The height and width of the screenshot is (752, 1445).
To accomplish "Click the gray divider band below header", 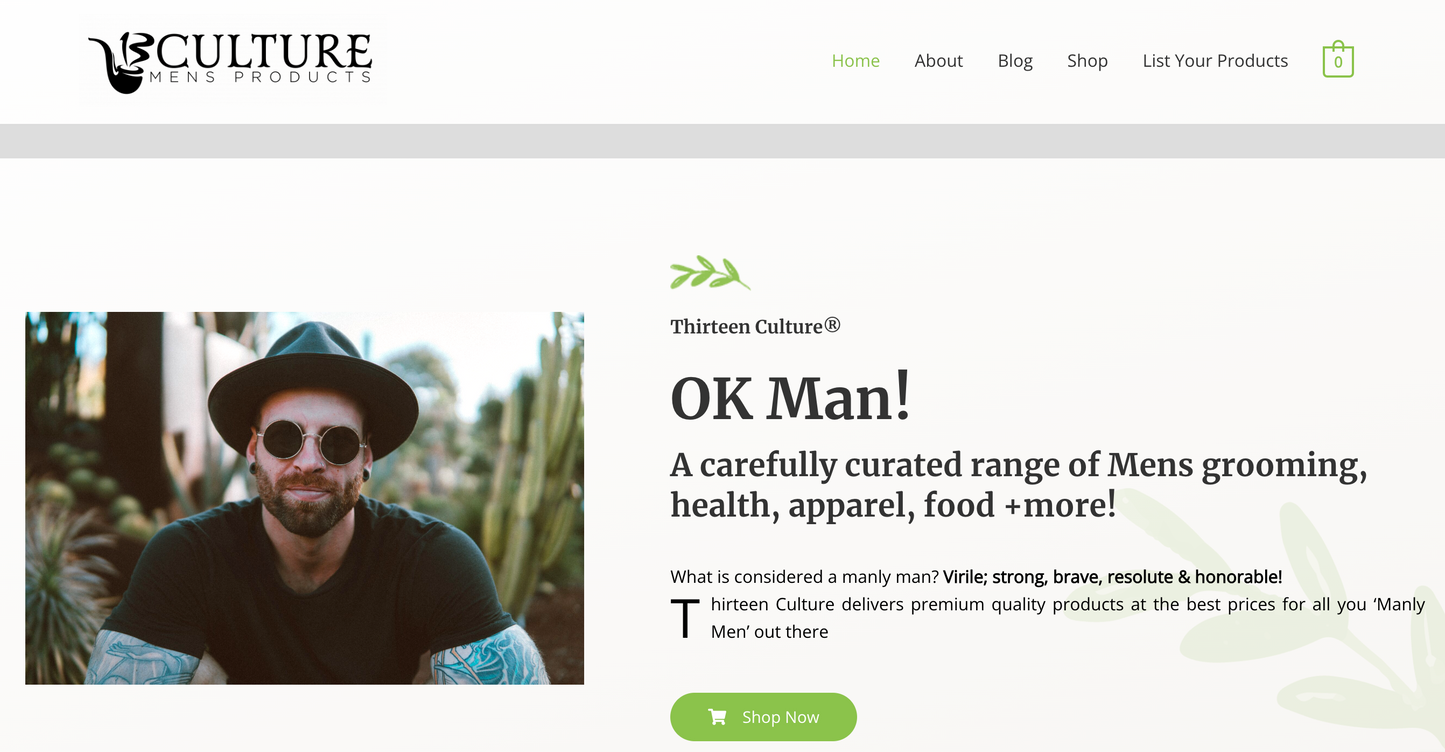I will coord(722,141).
